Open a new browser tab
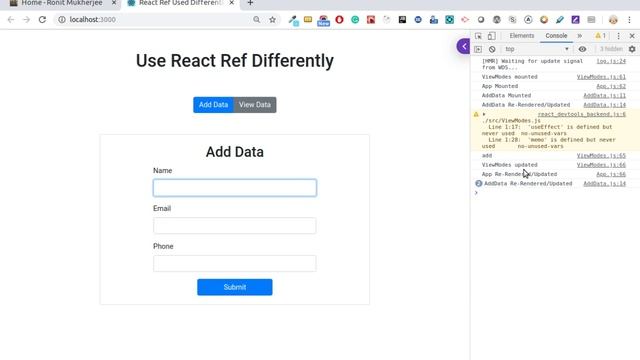The width and height of the screenshot is (640, 360). (x=250, y=3)
